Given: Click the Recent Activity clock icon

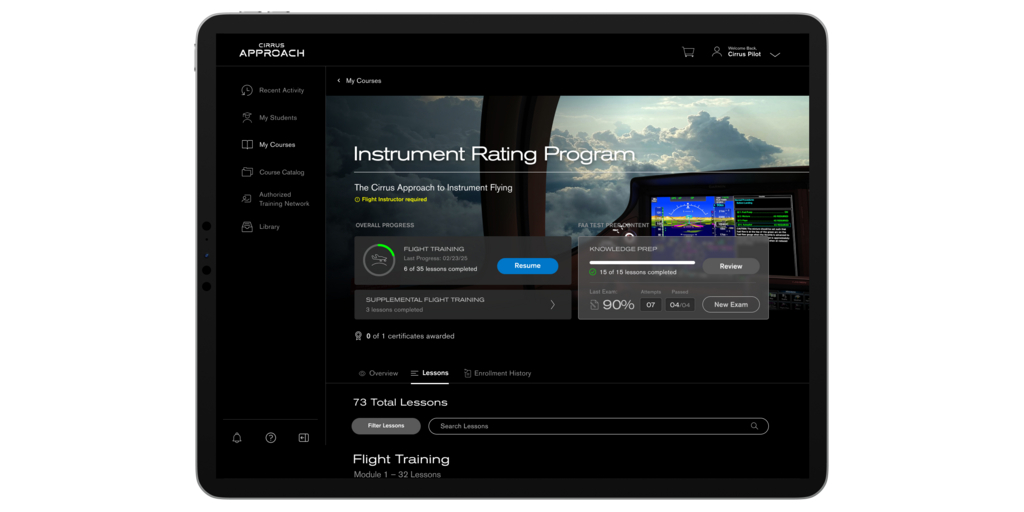Looking at the screenshot, I should pos(247,90).
